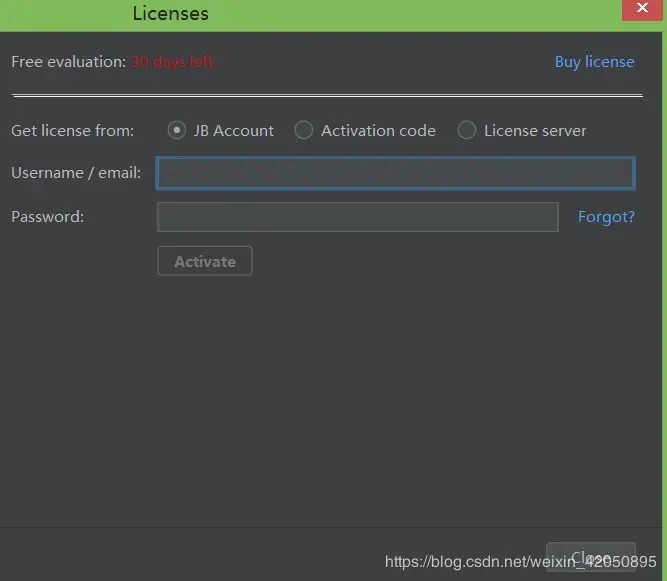Viewport: 667px width, 581px height.
Task: Open the Forgot? password link
Action: pos(606,217)
